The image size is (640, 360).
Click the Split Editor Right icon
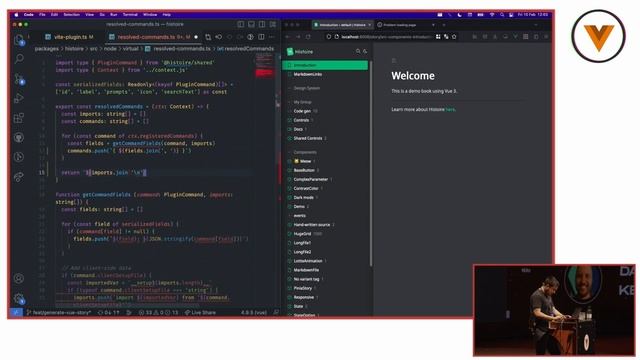(x=261, y=37)
